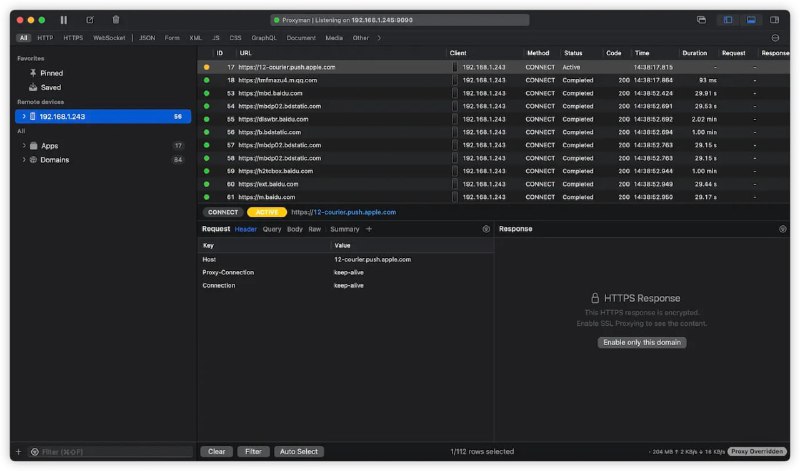The height and width of the screenshot is (471, 800).
Task: Select the row for https://b.bdstatic.com
Action: tap(493, 132)
